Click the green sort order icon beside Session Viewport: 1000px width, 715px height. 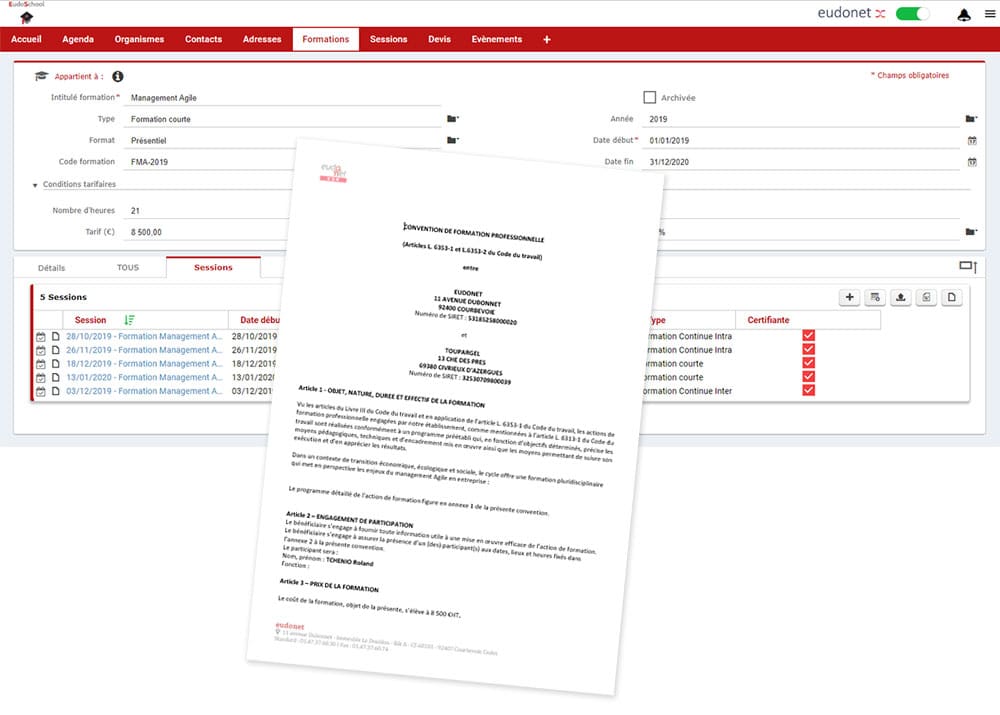[129, 320]
